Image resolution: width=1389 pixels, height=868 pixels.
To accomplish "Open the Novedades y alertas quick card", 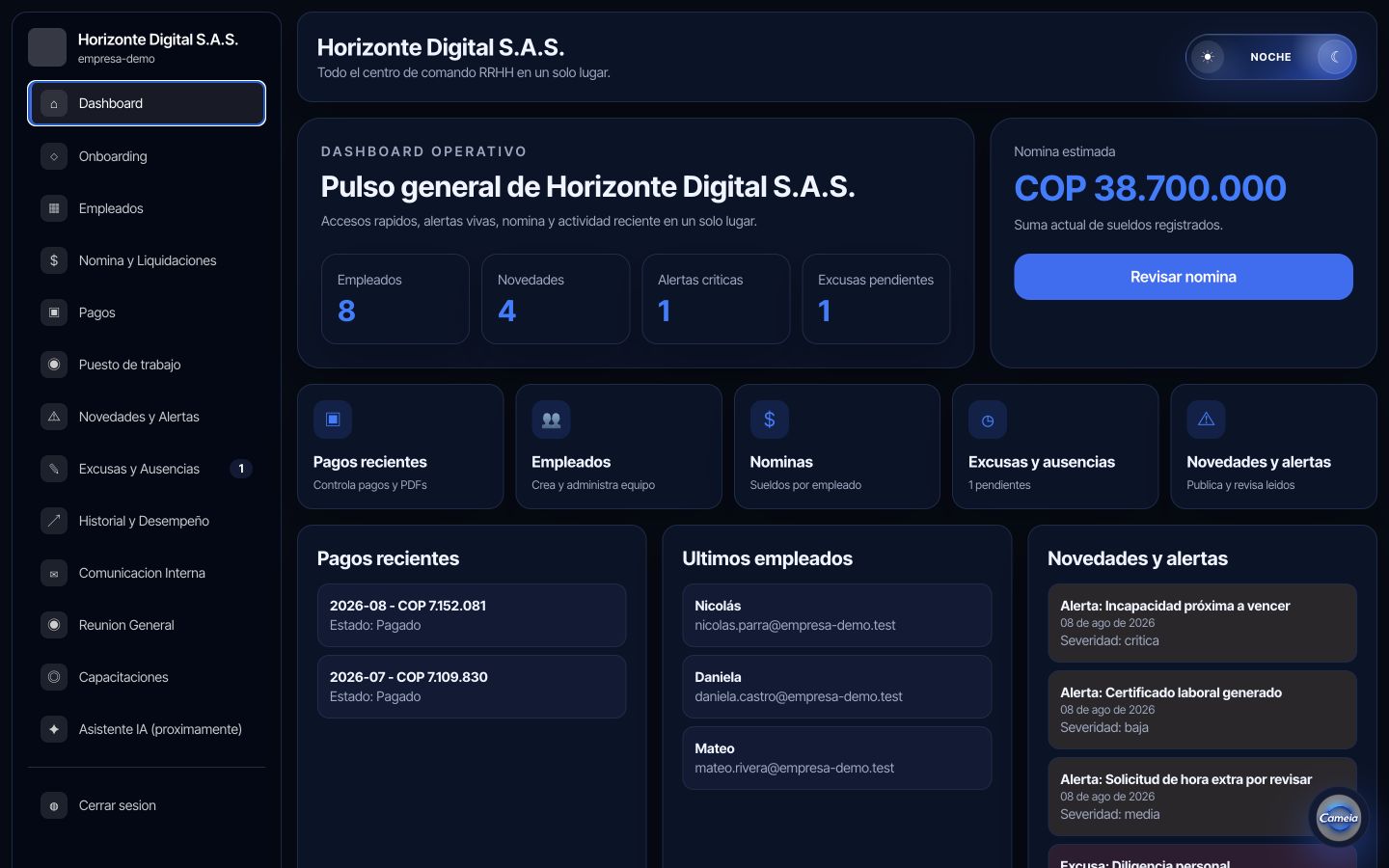I will tap(1273, 447).
